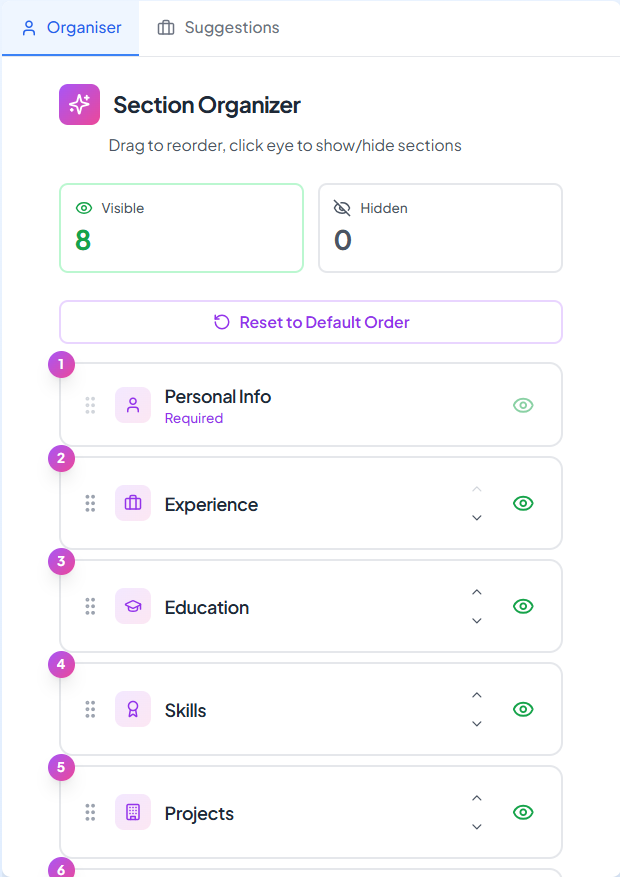Click the Skills ribbon badge icon
The image size is (620, 877).
pyautogui.click(x=132, y=709)
